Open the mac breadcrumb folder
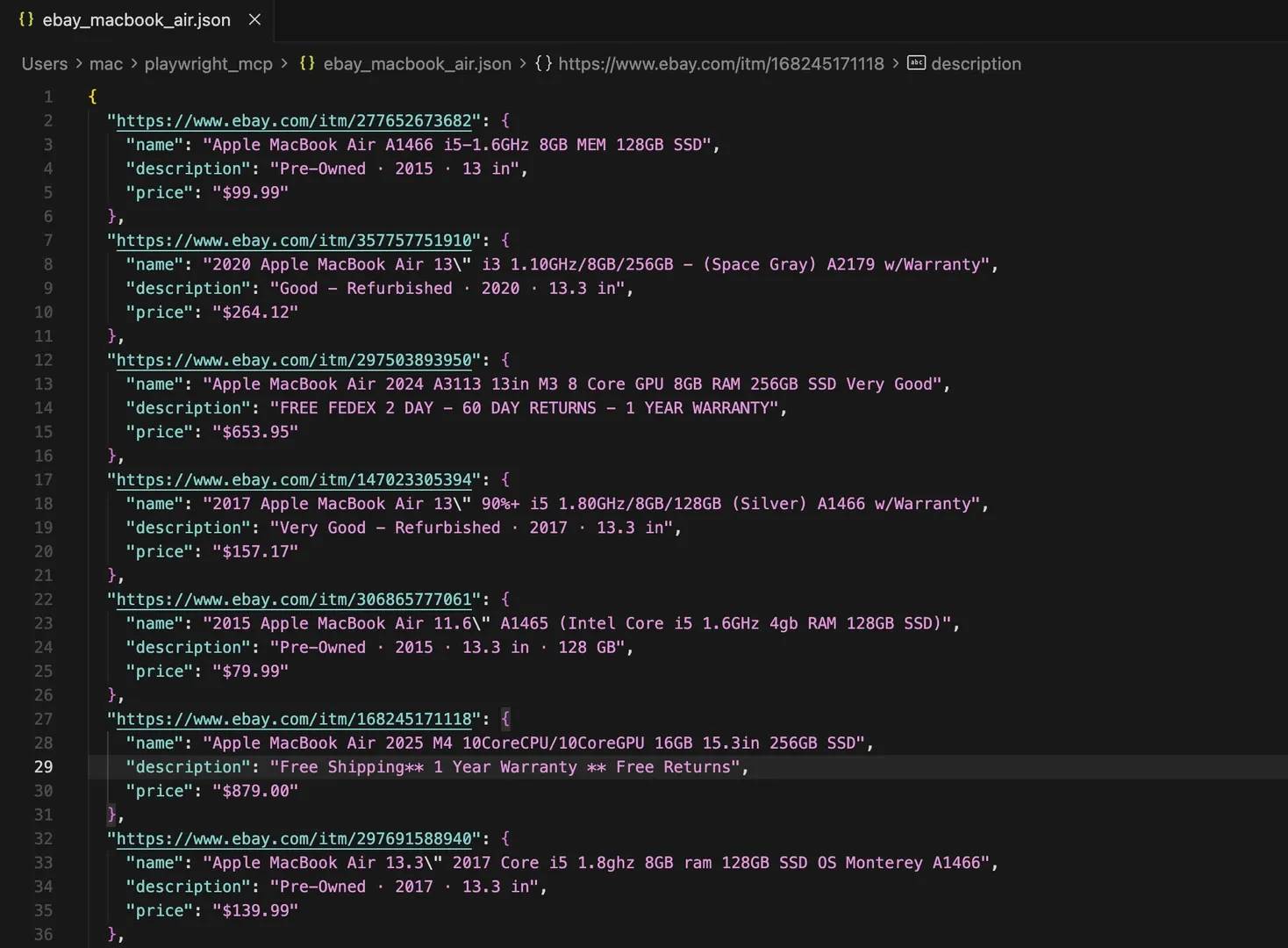Screen dimensions: 1288x948 [106, 64]
